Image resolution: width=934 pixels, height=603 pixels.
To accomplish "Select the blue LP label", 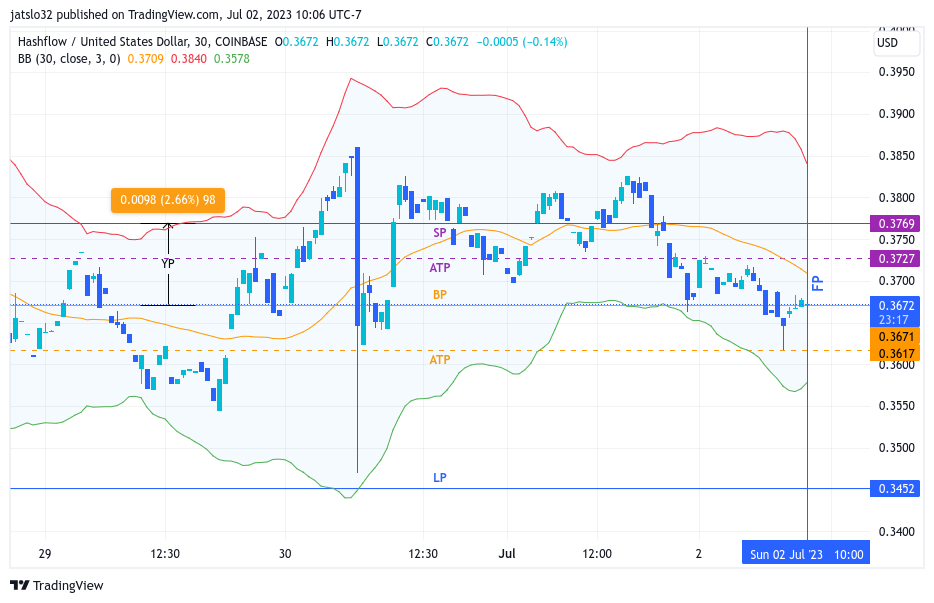I will click(x=440, y=477).
